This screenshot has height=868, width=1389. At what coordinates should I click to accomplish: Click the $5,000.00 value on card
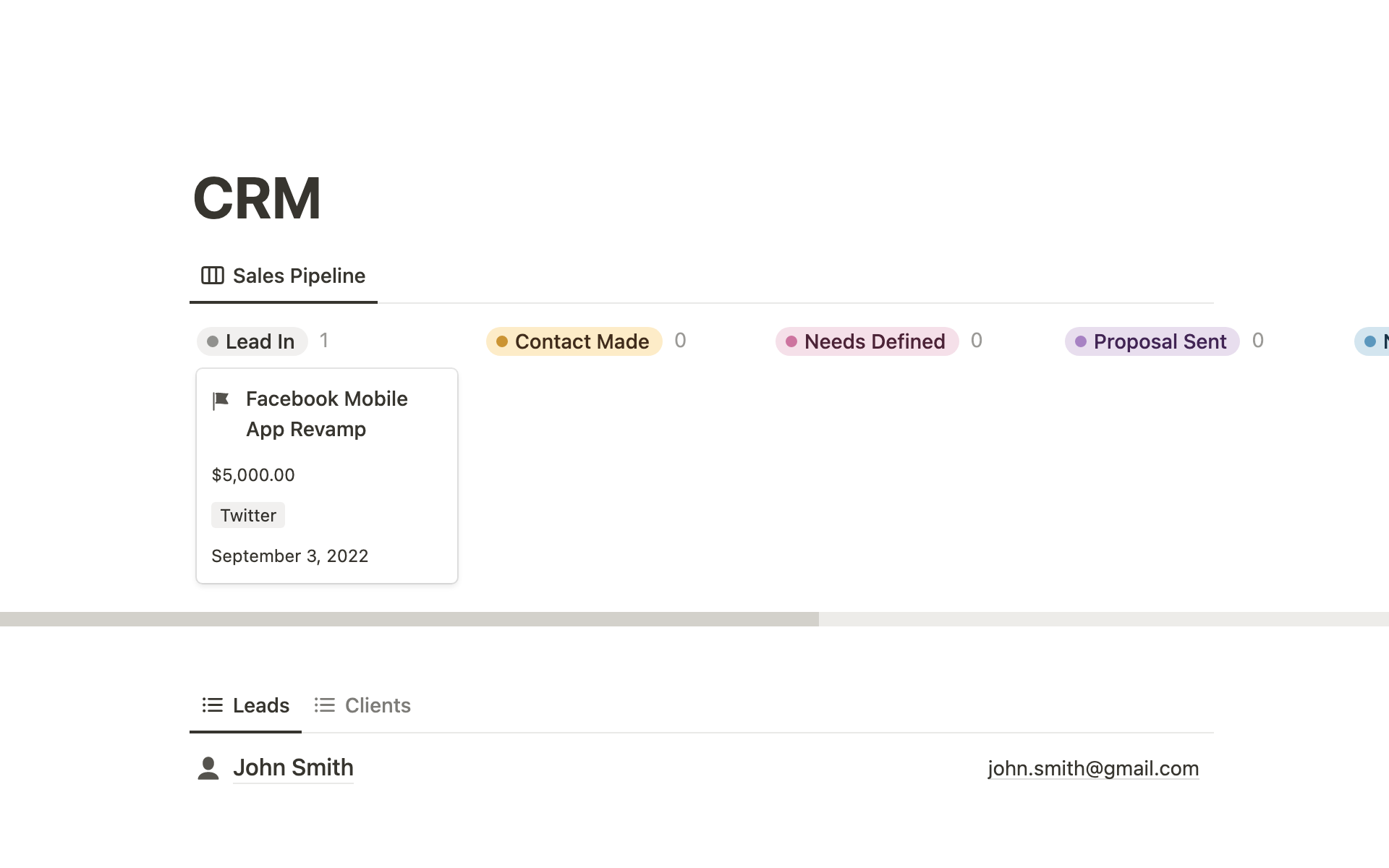point(253,475)
